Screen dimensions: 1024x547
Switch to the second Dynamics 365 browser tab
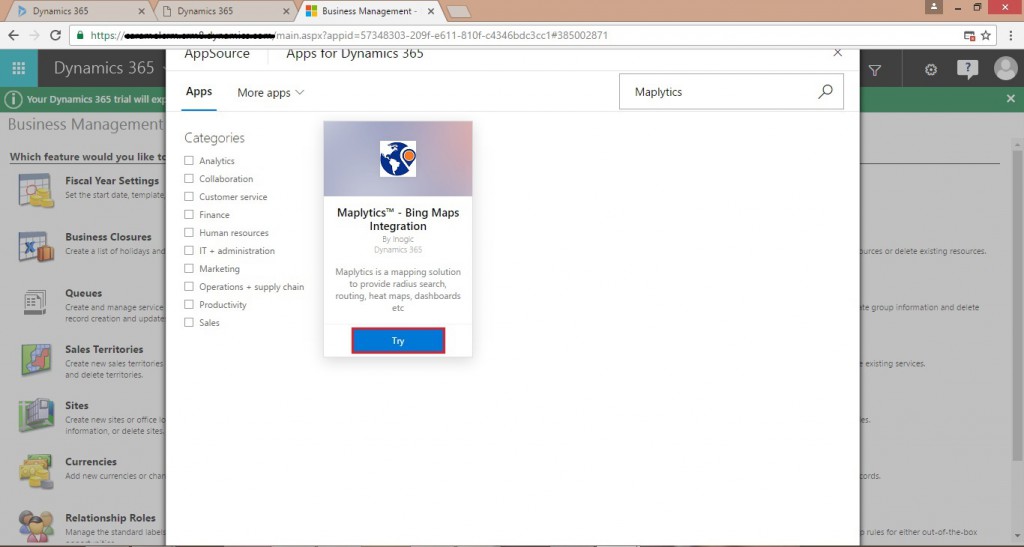(x=222, y=11)
